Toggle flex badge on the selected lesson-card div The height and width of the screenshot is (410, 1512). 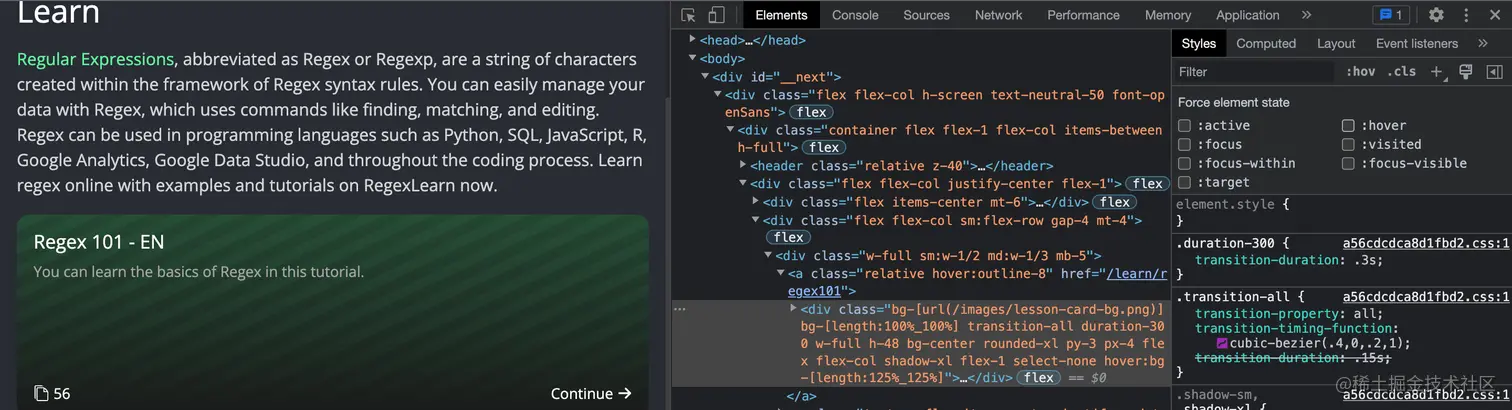(x=1038, y=378)
